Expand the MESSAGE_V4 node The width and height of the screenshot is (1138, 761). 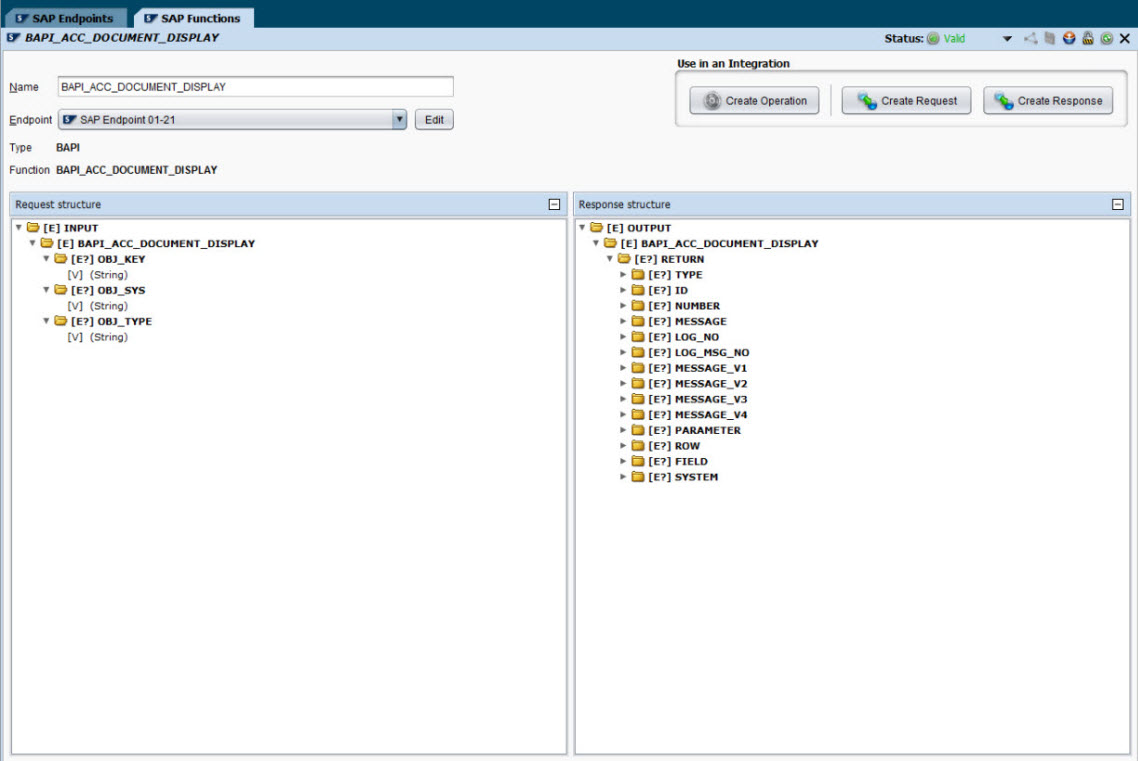coord(623,415)
